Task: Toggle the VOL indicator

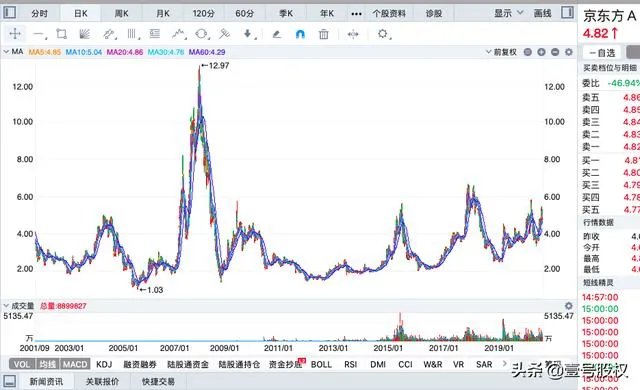Action: point(22,364)
